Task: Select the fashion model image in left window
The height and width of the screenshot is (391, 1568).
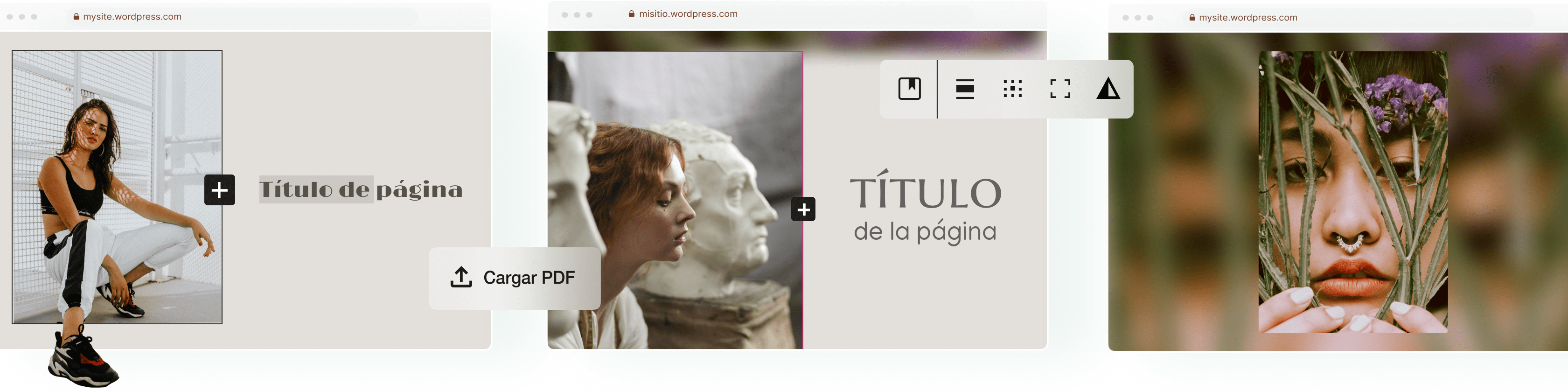Action: coord(117,187)
